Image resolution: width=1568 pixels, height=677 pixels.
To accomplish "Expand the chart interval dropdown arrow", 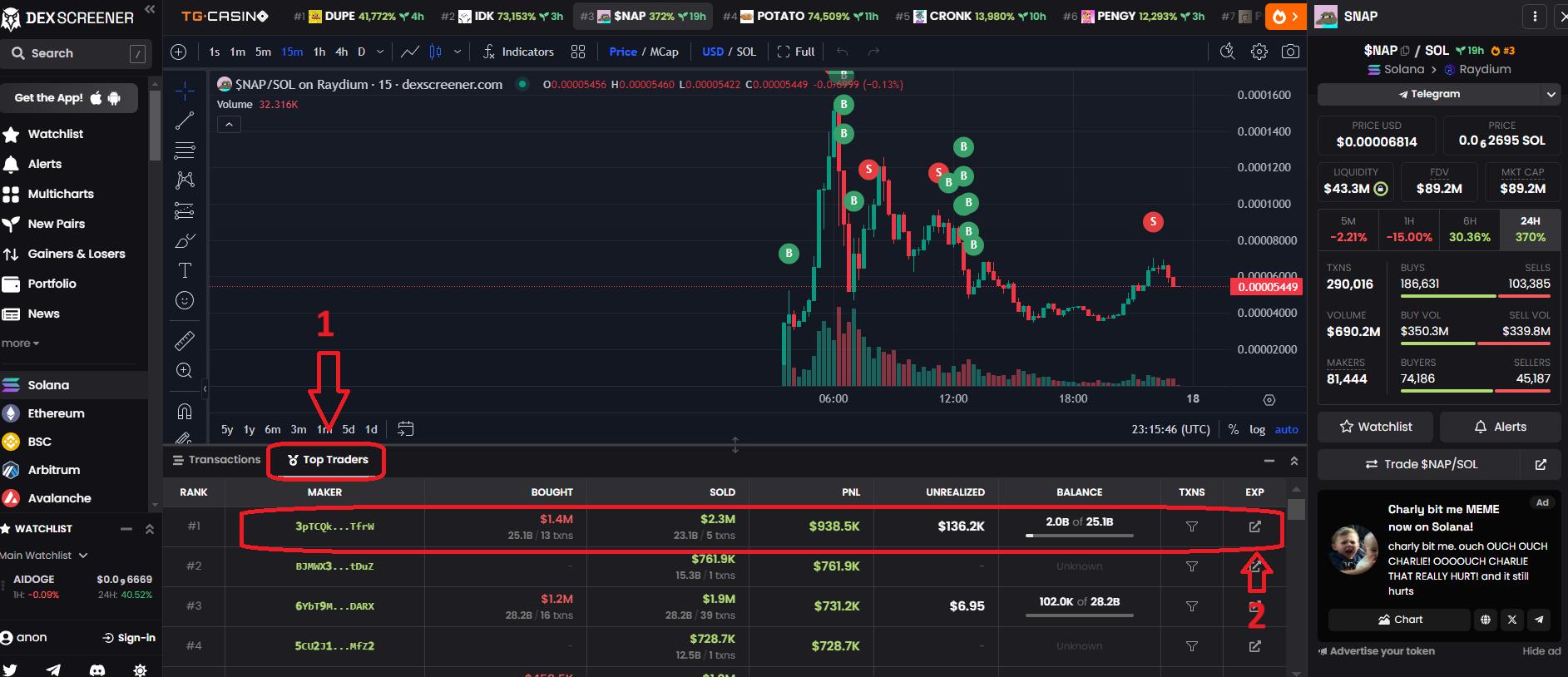I will [380, 52].
